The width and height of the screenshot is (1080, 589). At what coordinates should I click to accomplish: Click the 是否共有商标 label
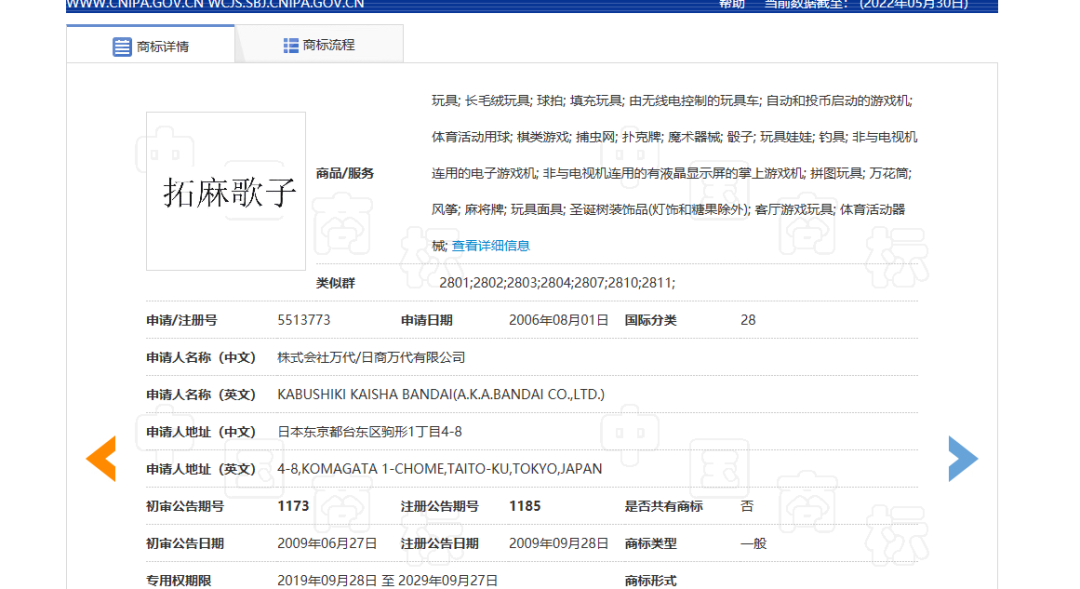pyautogui.click(x=664, y=506)
